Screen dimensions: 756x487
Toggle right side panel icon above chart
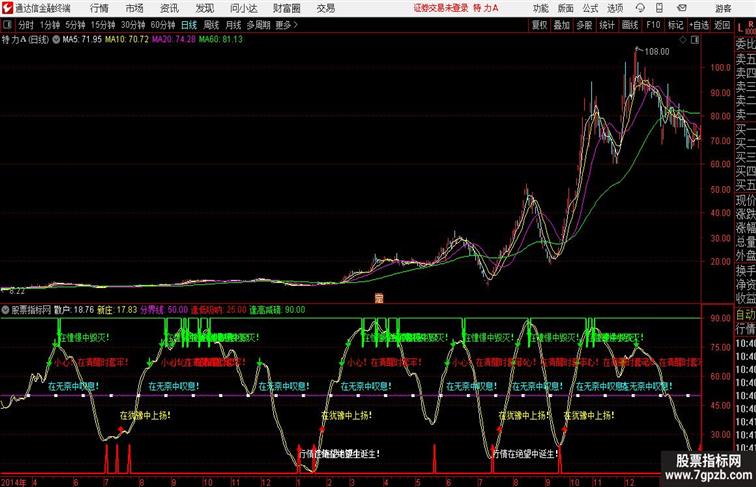click(695, 40)
